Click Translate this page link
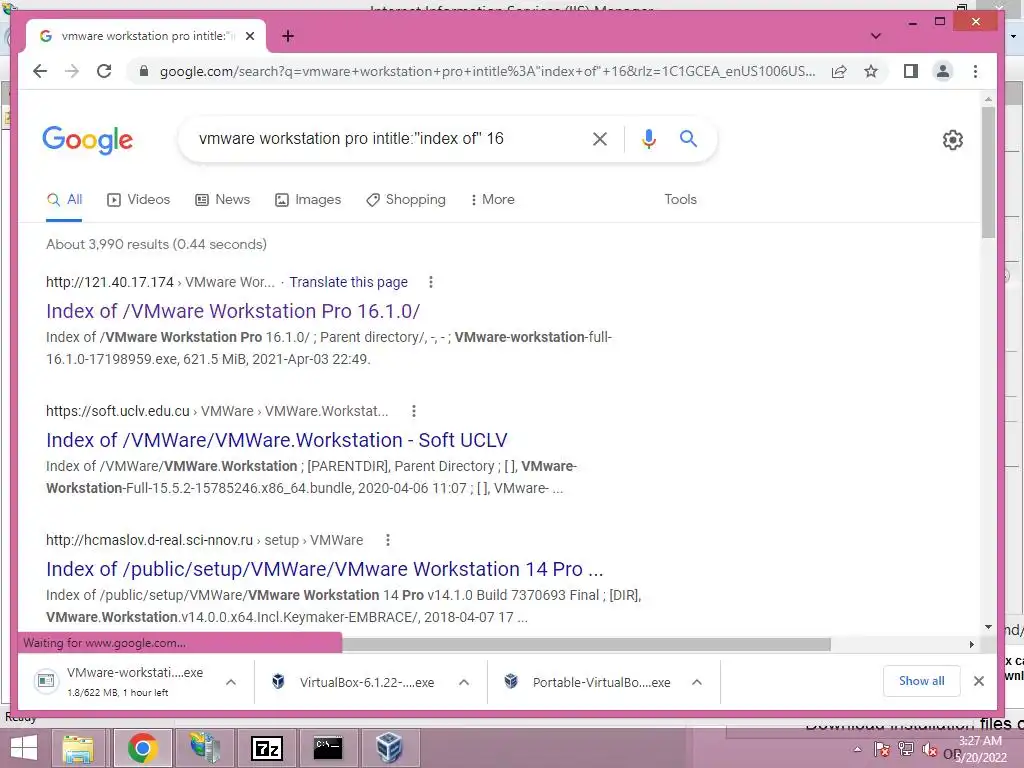Image resolution: width=1024 pixels, height=768 pixels. (349, 282)
